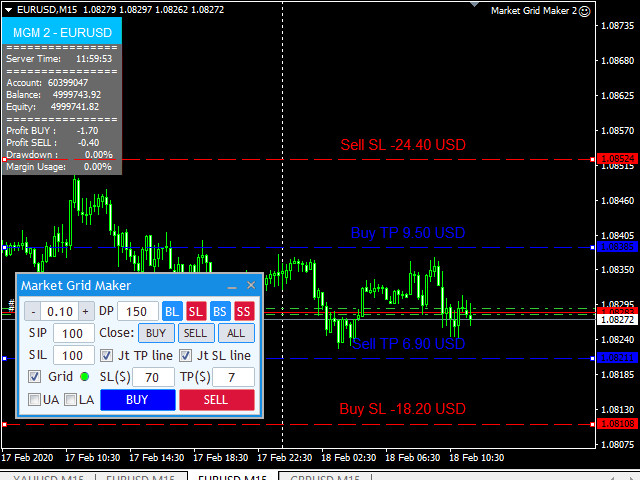Switch to the GBPUSD,M15 chart tab

click(x=325, y=476)
